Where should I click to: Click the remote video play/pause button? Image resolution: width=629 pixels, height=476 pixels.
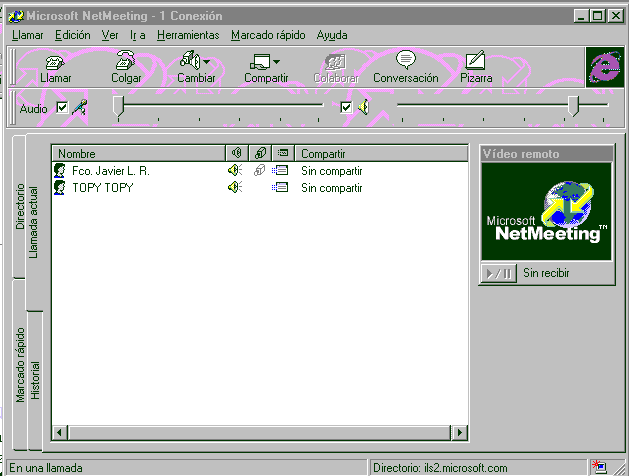click(499, 273)
